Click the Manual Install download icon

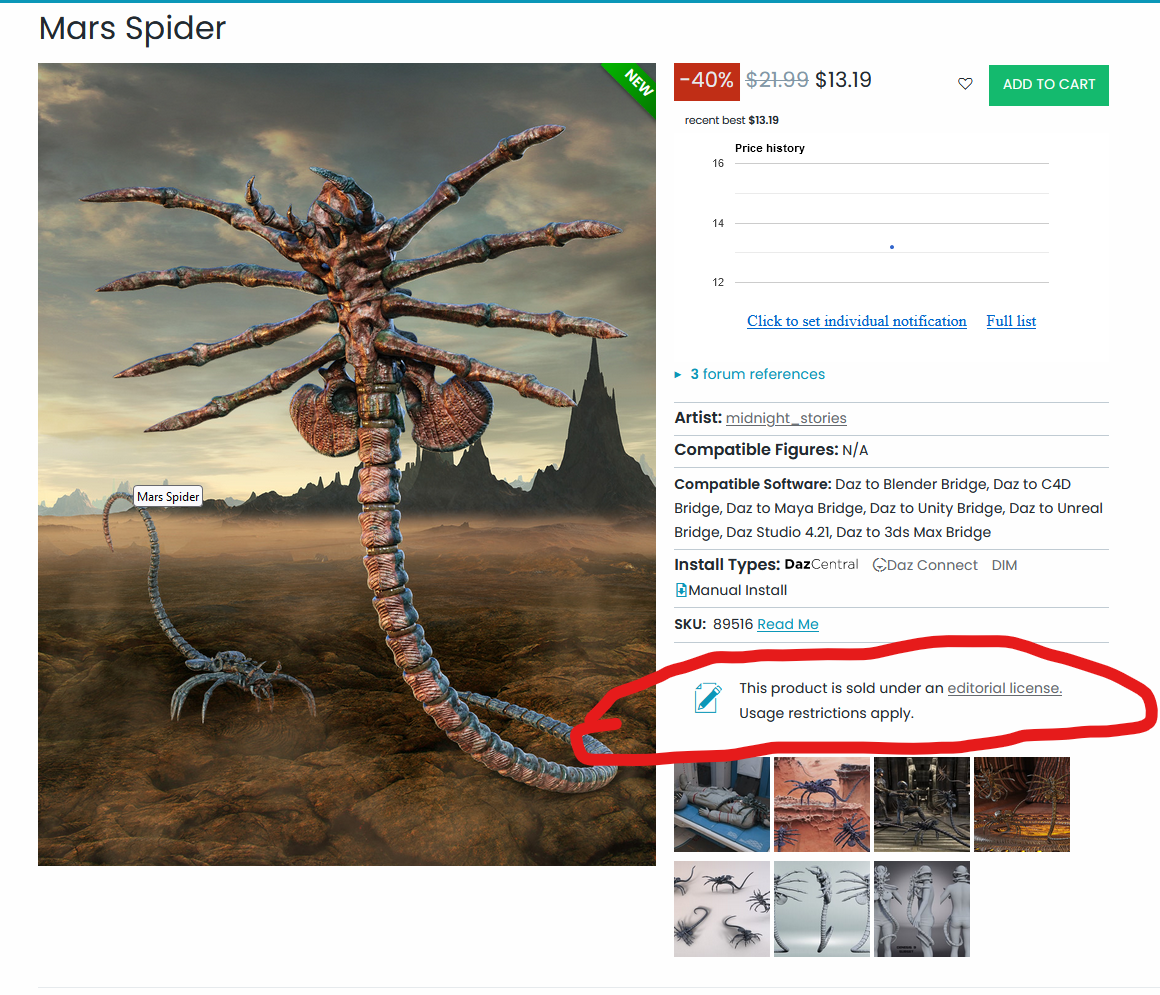681,590
